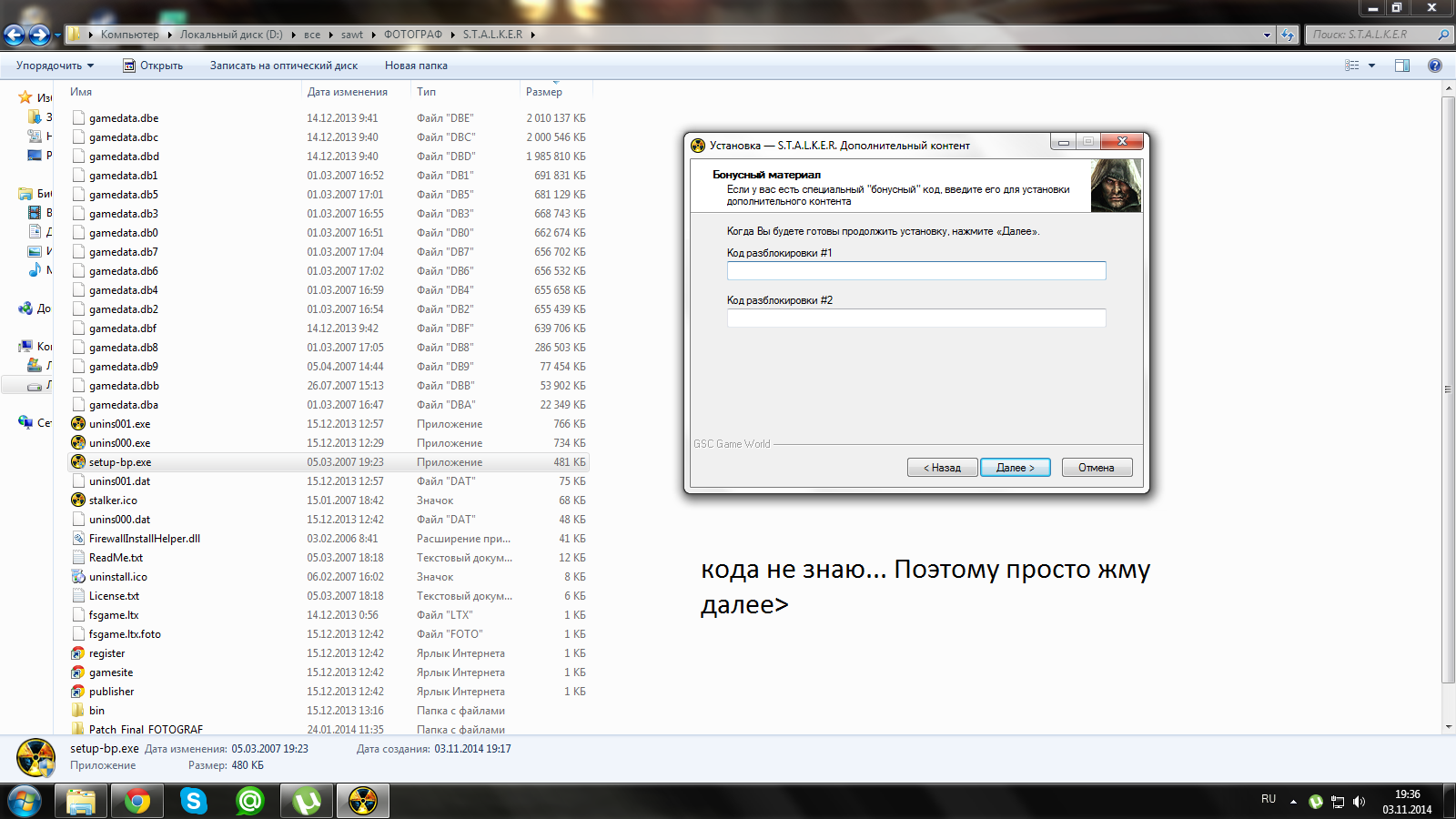Select the gamesite internet shortcut icon
The image size is (1456, 819).
pos(78,672)
